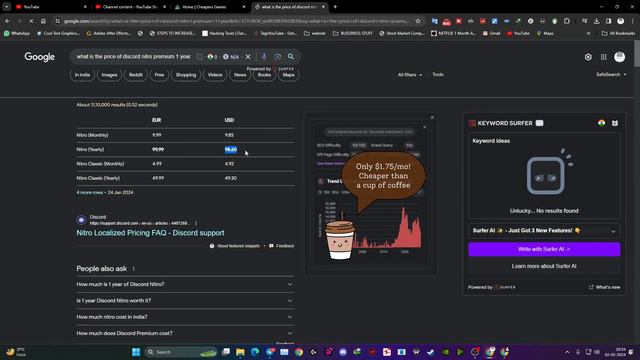Open the browser home page
This screenshot has width=640, height=360.
pyautogui.click(x=43, y=21)
